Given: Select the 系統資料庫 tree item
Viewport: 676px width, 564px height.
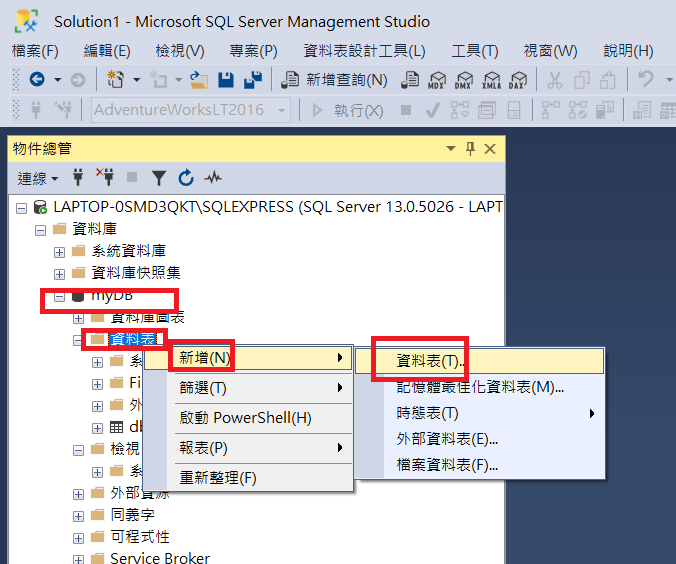Looking at the screenshot, I should point(128,251).
